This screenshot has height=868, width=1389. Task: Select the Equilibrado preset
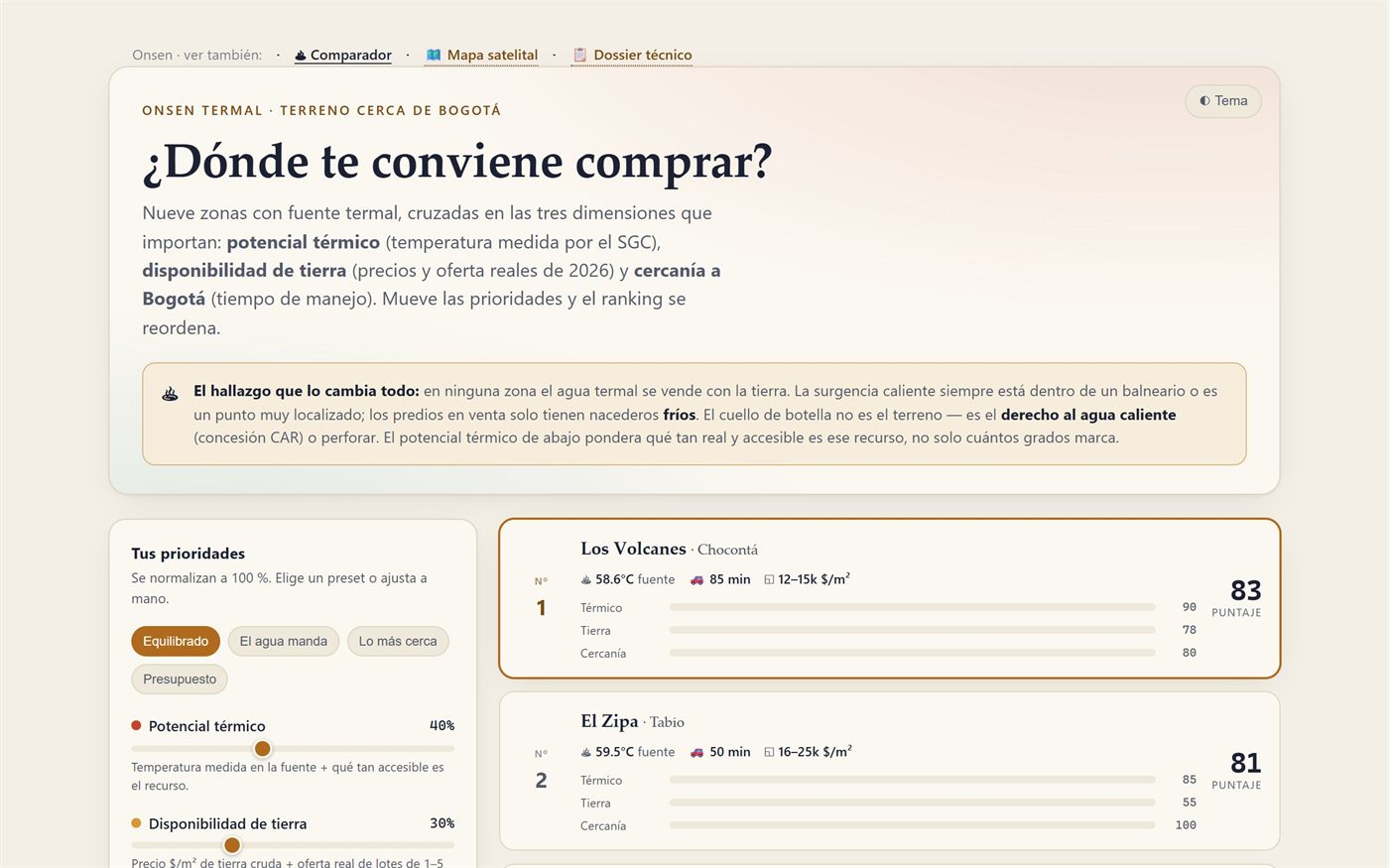click(x=176, y=641)
